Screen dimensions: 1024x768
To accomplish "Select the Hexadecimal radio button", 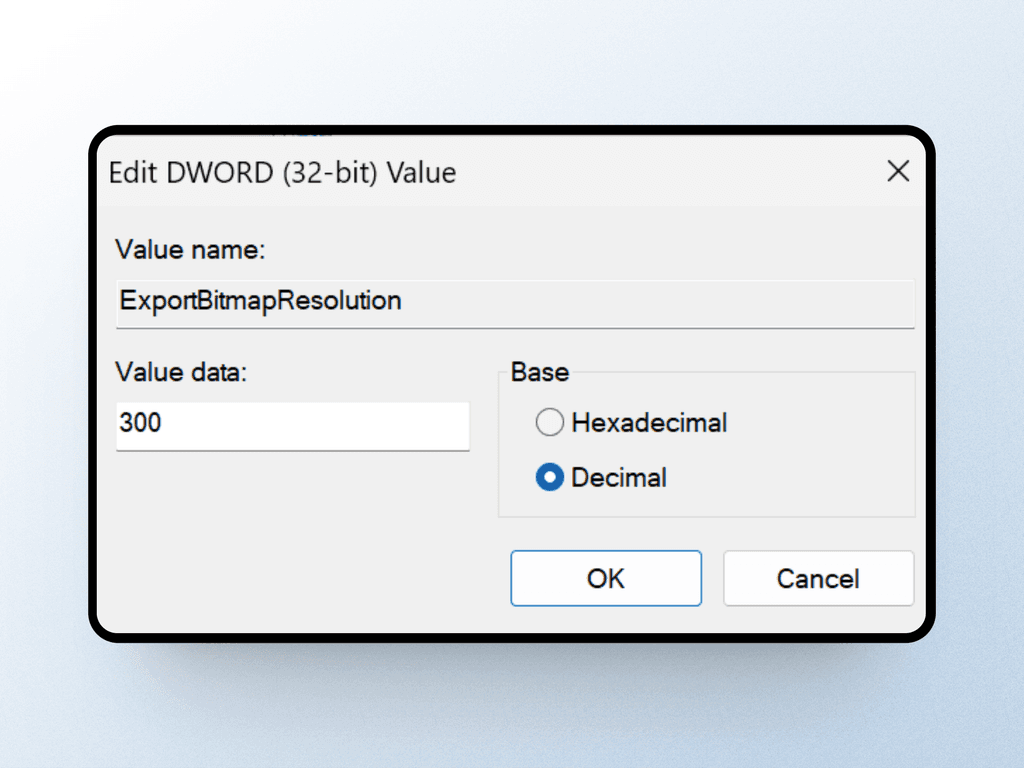I will pos(550,422).
